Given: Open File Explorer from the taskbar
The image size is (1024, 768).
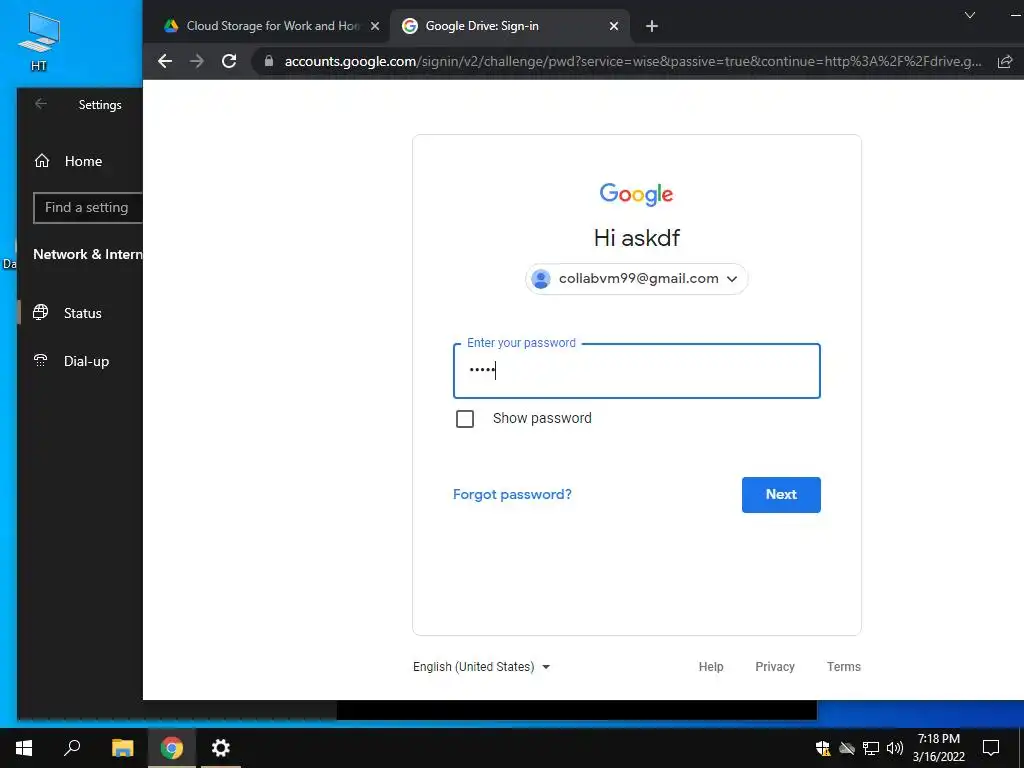Looking at the screenshot, I should 122,748.
